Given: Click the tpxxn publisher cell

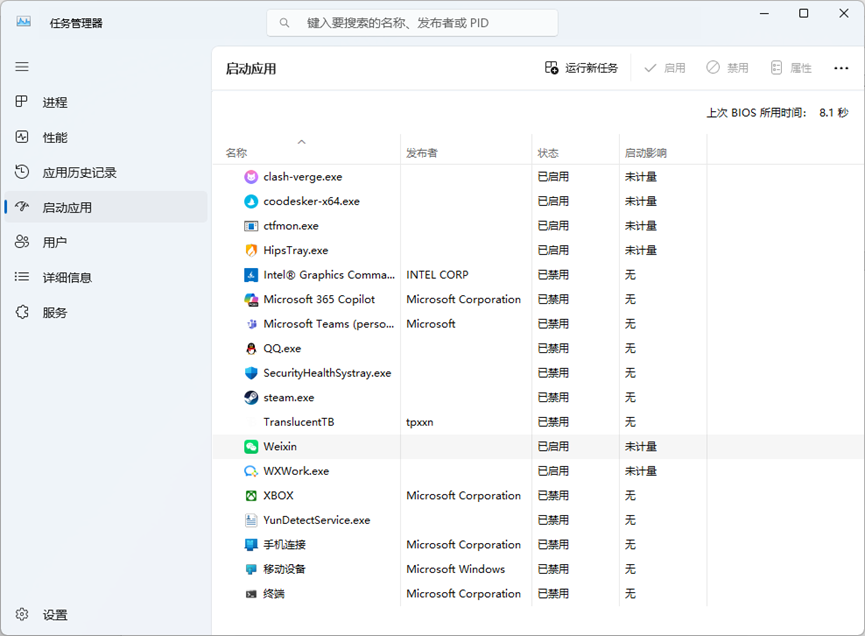Looking at the screenshot, I should (419, 422).
